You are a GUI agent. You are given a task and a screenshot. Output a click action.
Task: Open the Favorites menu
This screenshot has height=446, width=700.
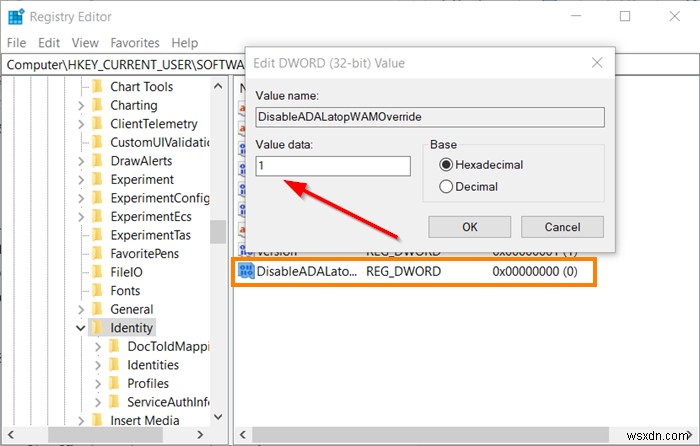[x=135, y=43]
